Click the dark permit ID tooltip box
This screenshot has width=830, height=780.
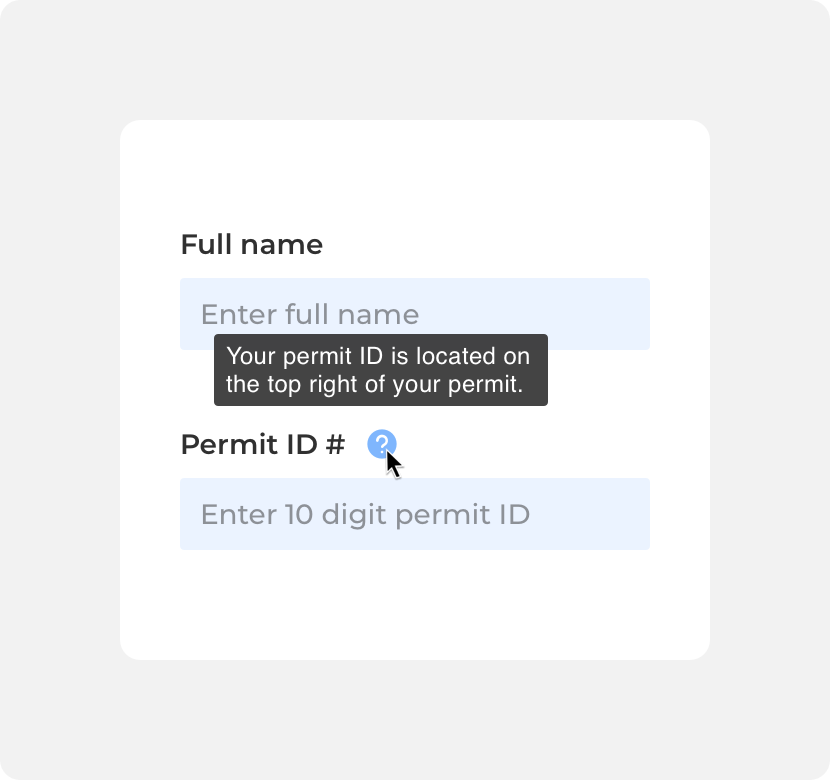tap(381, 370)
